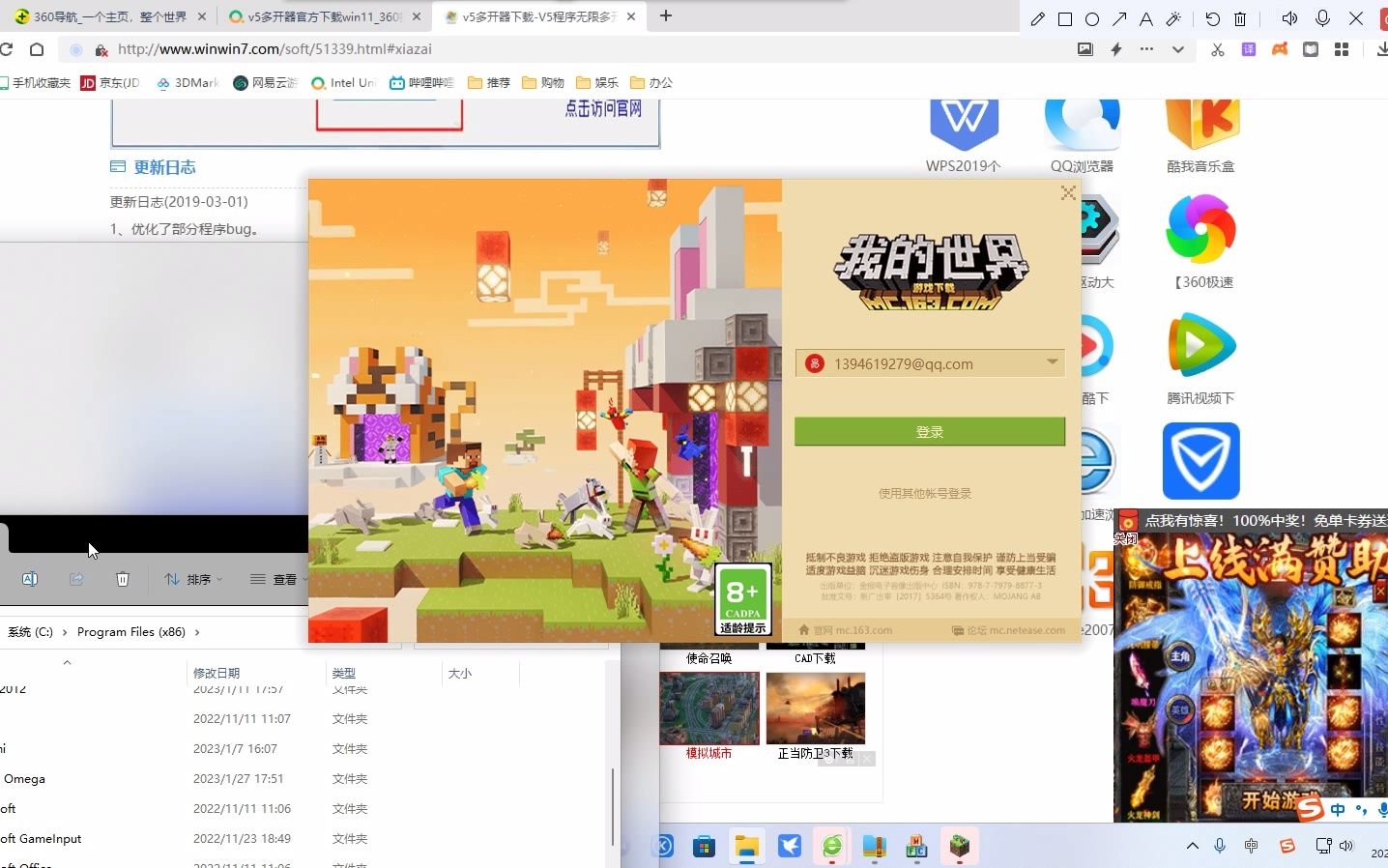The height and width of the screenshot is (868, 1388).
Task: Click the lightning speed mode icon
Action: coord(1116,49)
